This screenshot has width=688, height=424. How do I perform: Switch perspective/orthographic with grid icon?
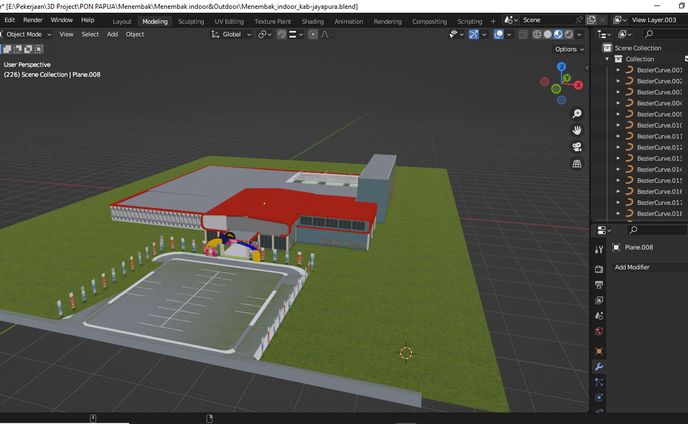(578, 163)
